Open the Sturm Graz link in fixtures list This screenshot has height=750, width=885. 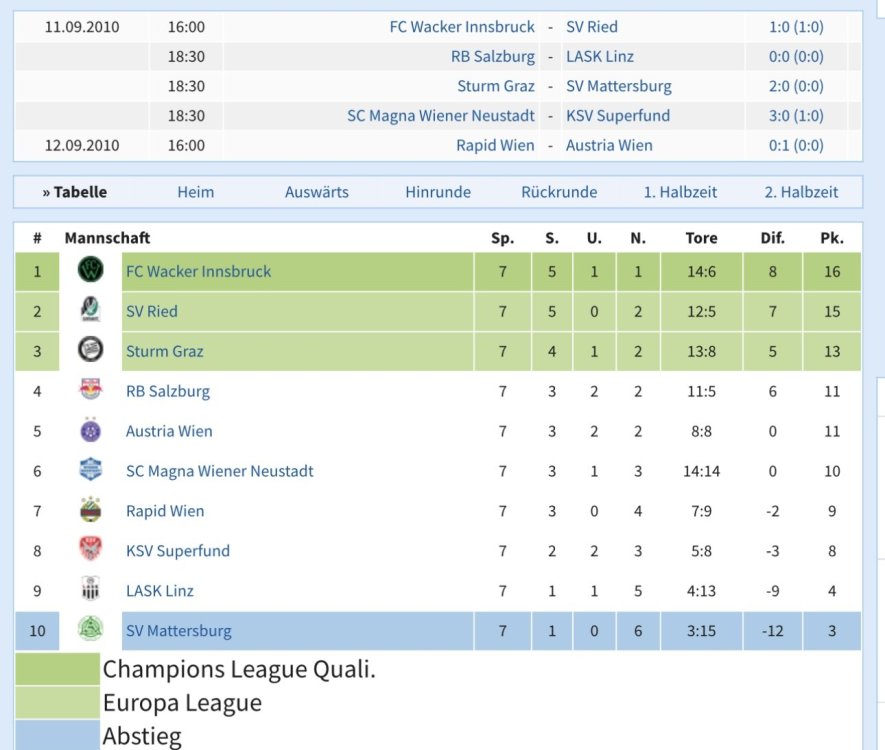(496, 86)
